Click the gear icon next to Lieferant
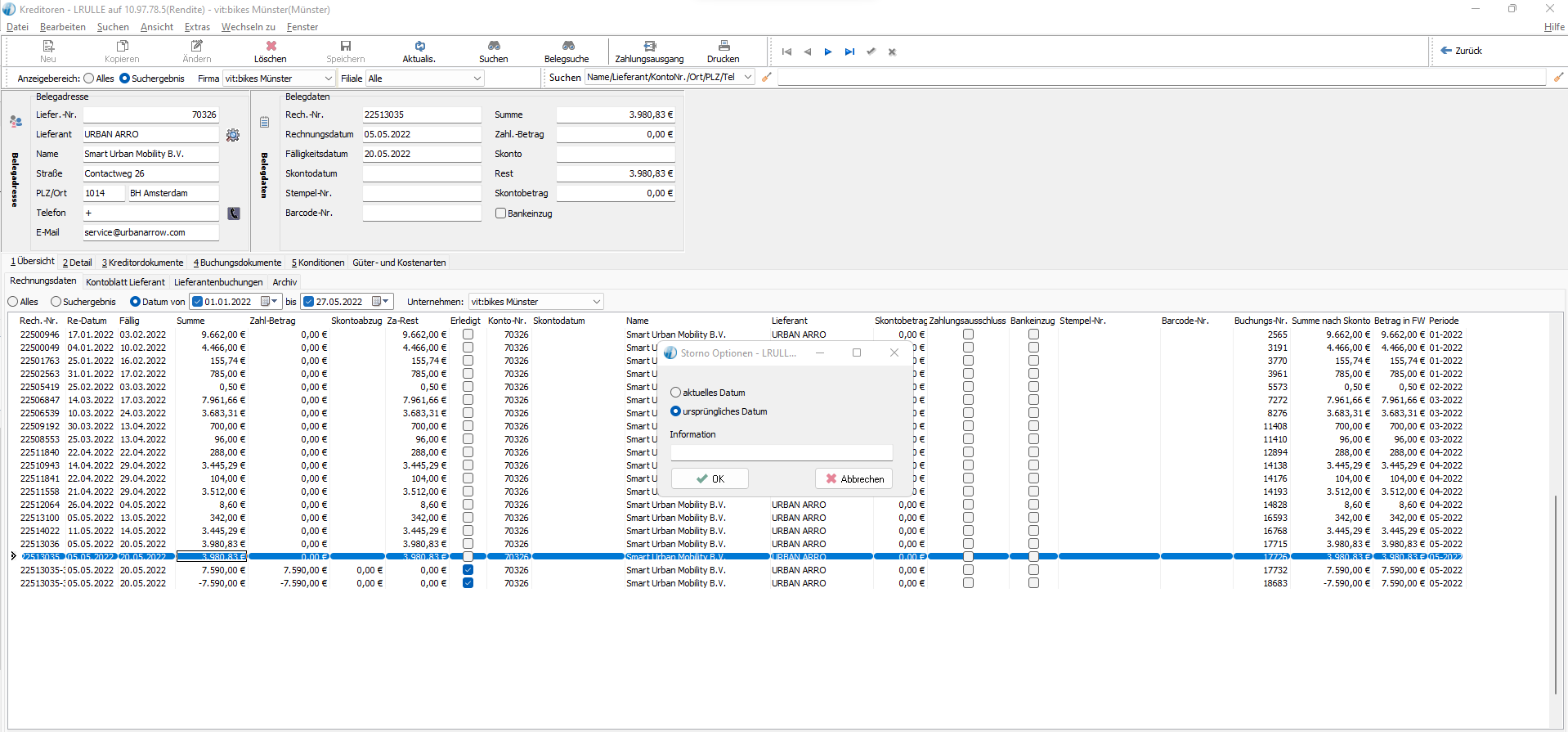The height and width of the screenshot is (732, 1568). click(x=233, y=135)
